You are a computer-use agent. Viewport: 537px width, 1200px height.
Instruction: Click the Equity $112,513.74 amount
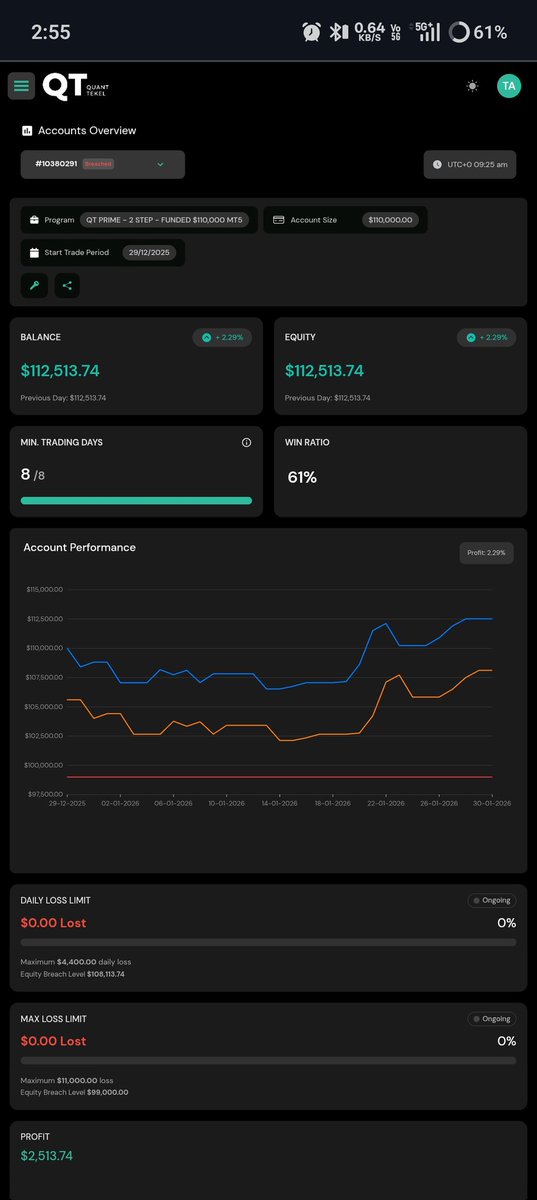tap(324, 371)
